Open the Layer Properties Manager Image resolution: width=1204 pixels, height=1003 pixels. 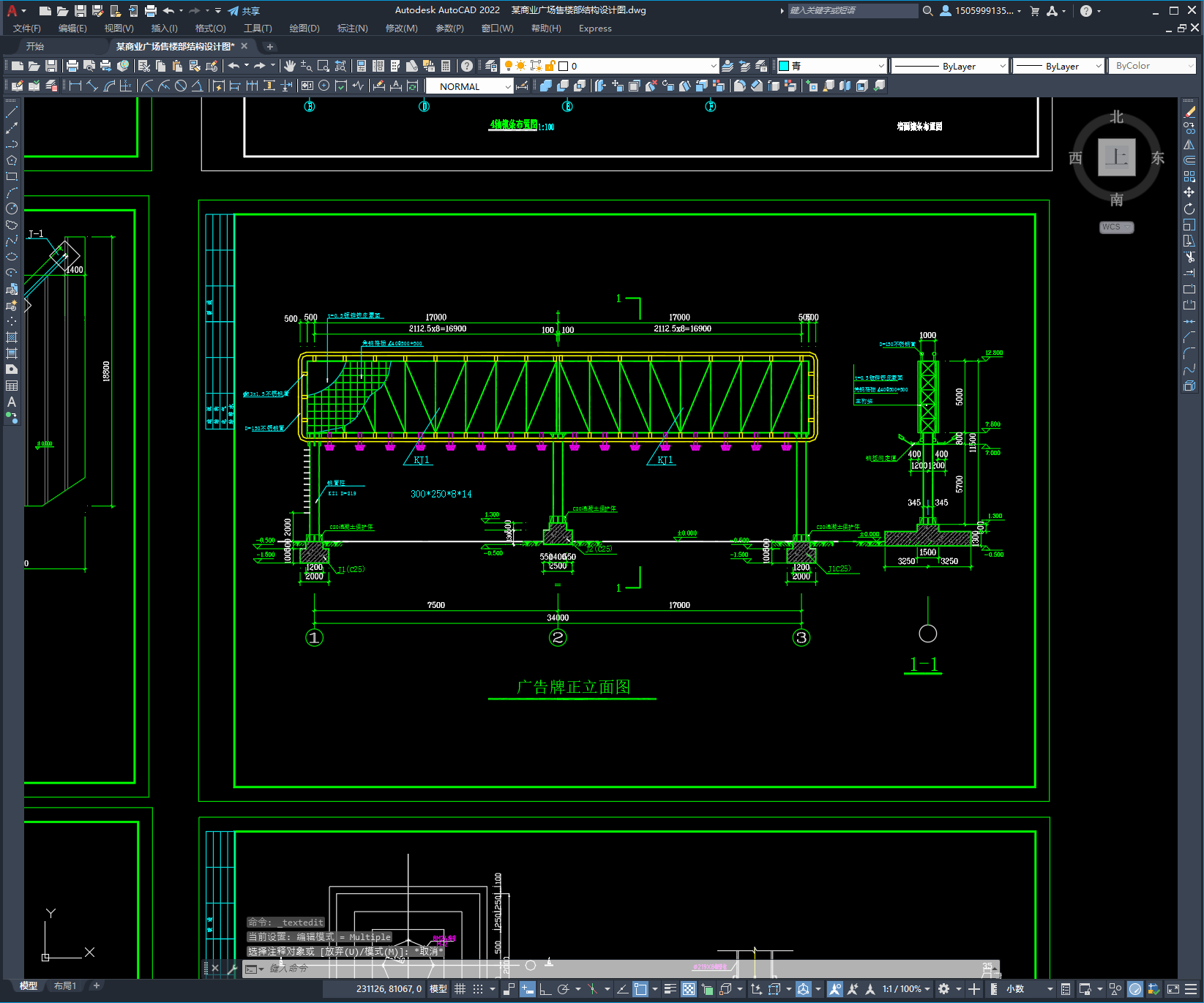490,66
